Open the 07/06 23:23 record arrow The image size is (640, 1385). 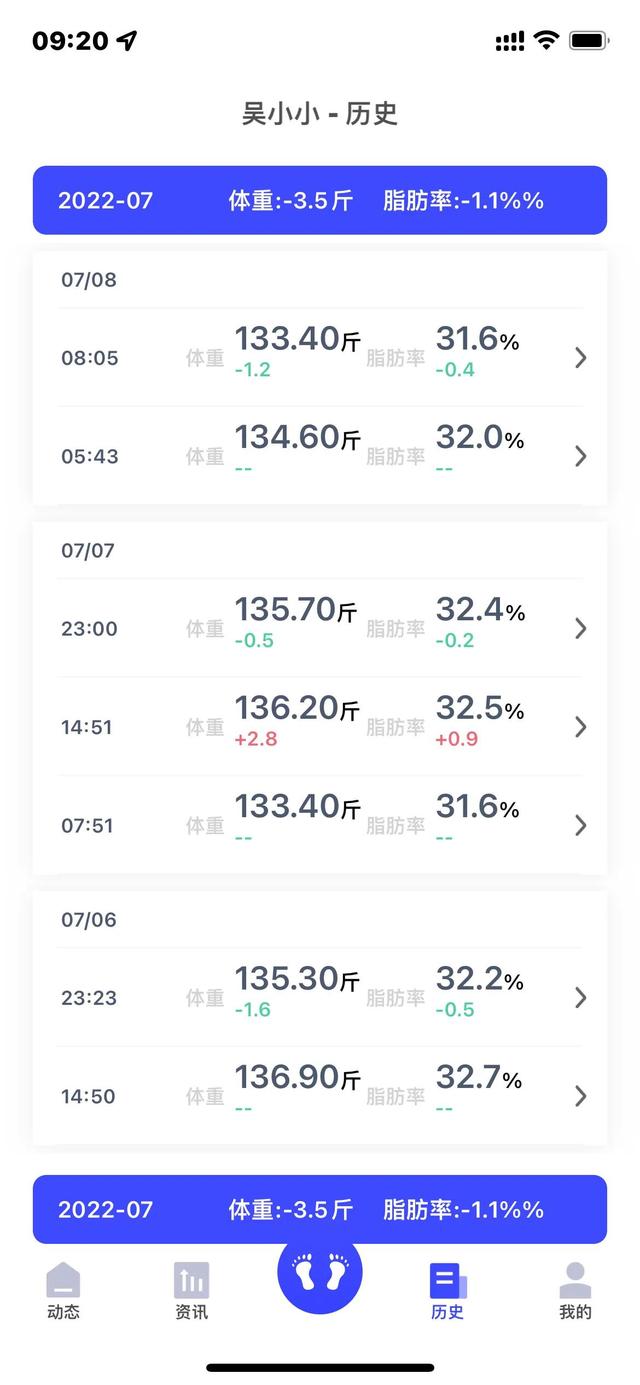[580, 997]
